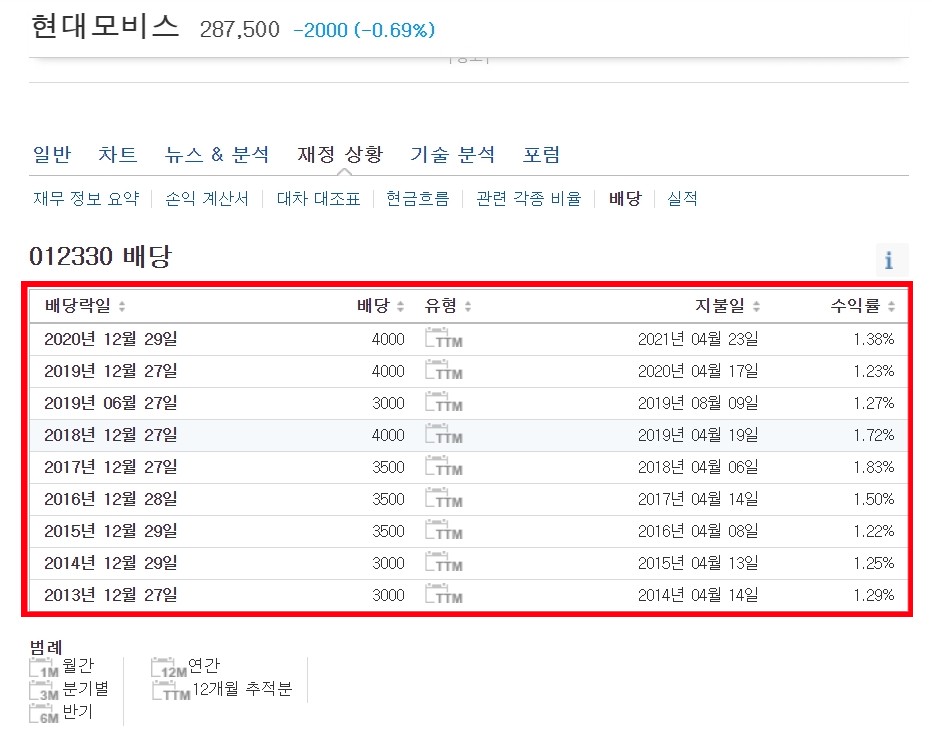The height and width of the screenshot is (748, 932).
Task: Open the 기술 분석 tab
Action: 452,155
